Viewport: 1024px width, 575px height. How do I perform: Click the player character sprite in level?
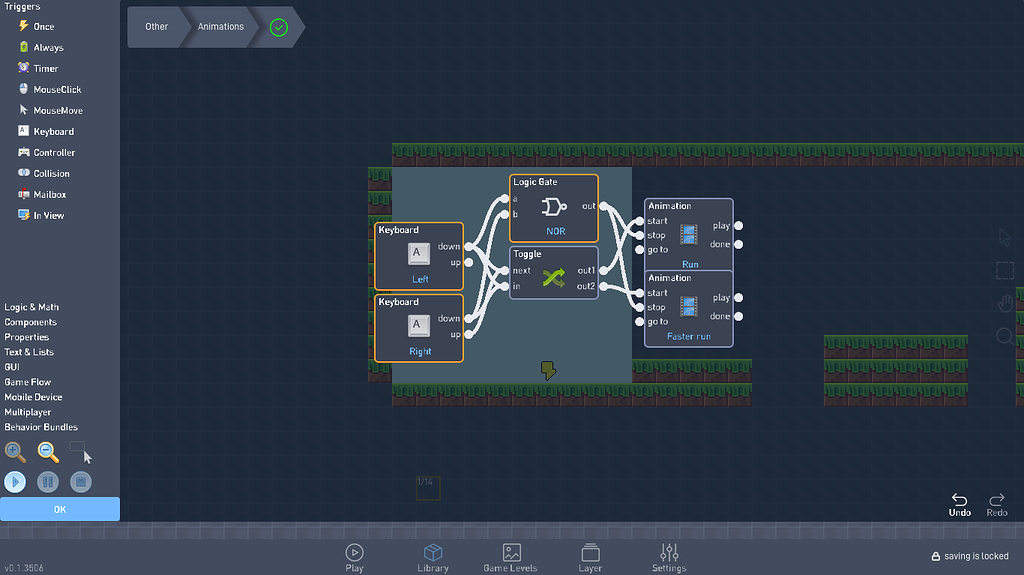[548, 370]
